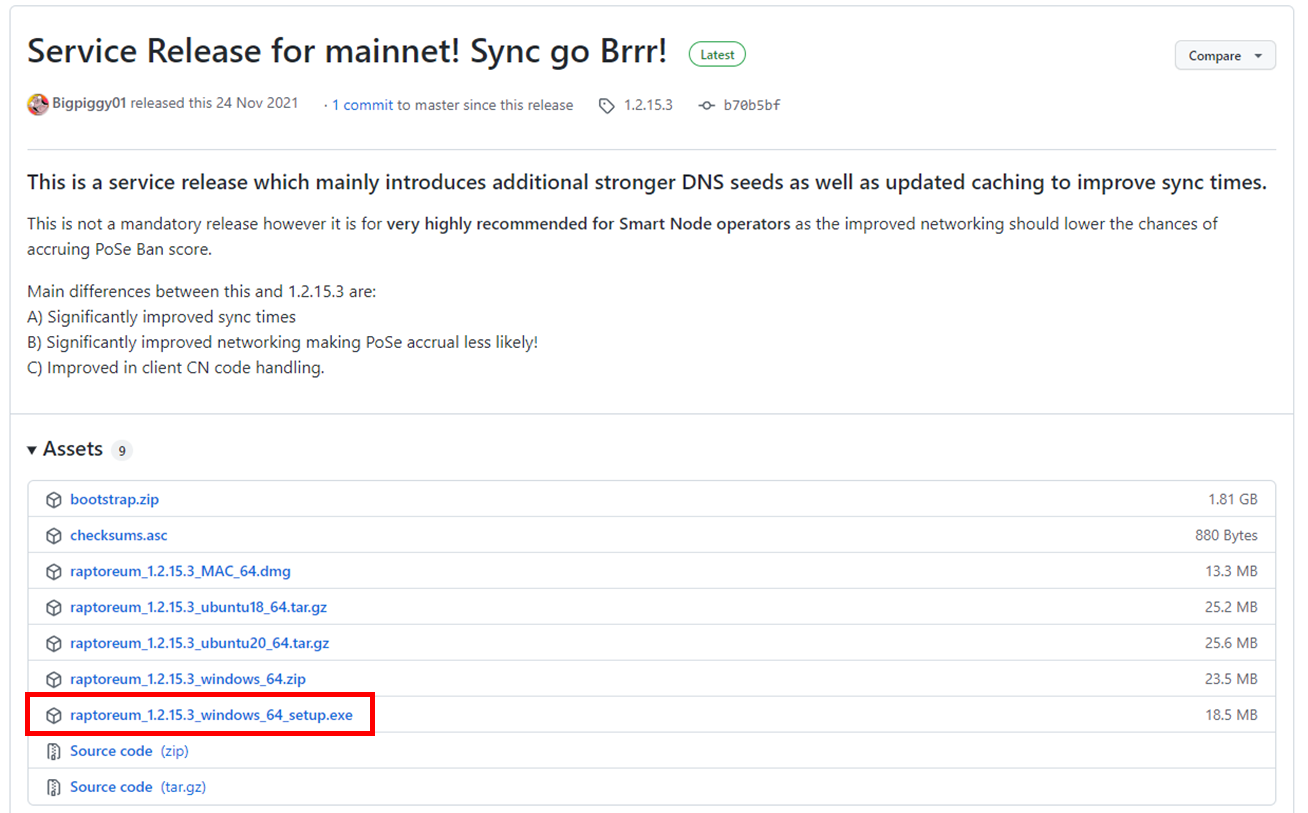Click the 880 Bytes file size
This screenshot has width=1308, height=813.
point(1226,535)
